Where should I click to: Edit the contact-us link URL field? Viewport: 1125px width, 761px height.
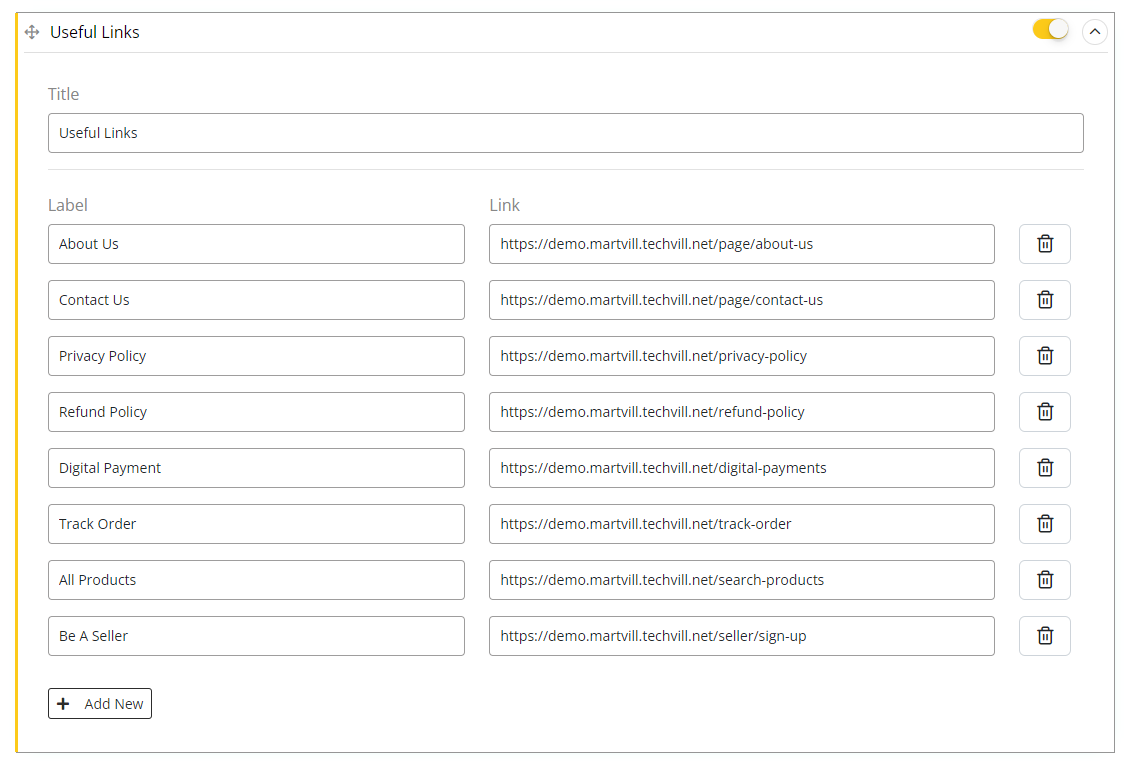[x=741, y=300]
